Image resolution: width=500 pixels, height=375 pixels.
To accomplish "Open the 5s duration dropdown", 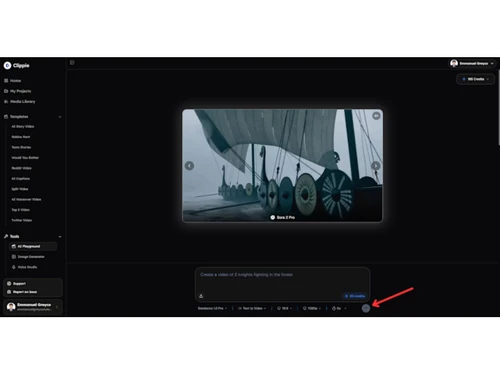I will 339,308.
